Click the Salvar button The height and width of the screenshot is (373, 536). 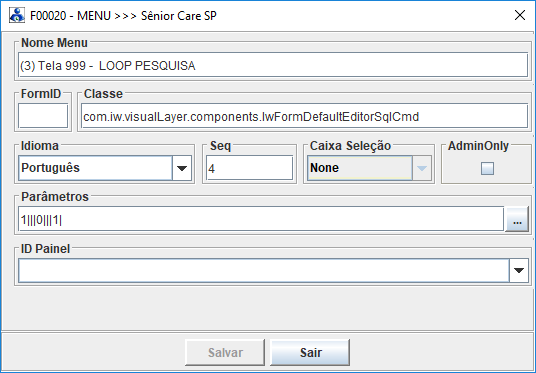coord(225,352)
